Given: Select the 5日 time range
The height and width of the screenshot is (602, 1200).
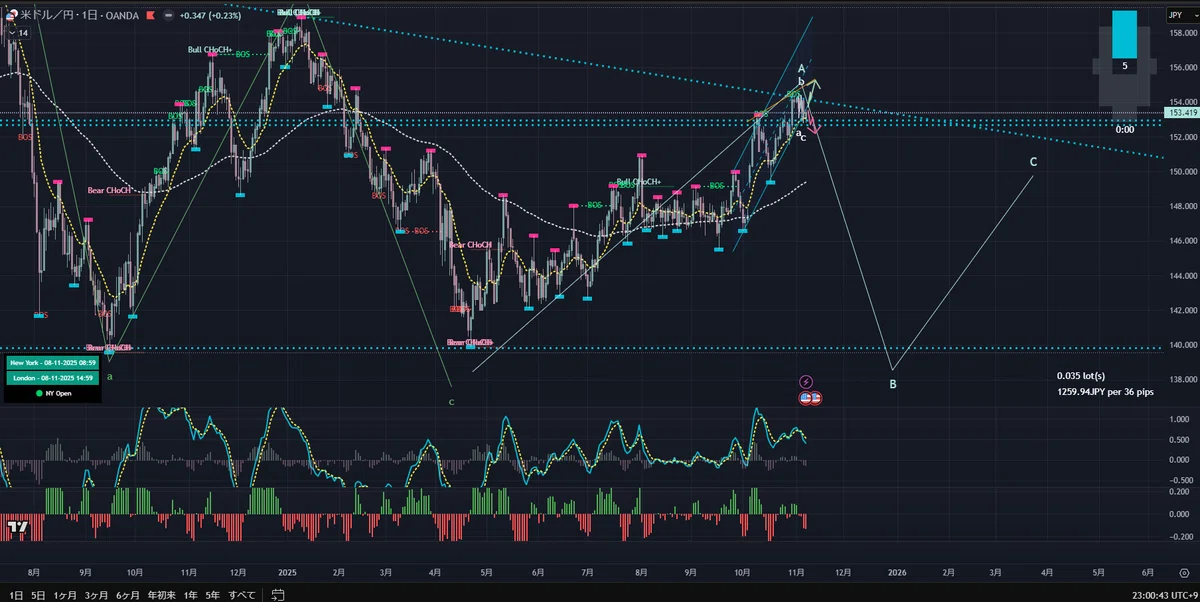Looking at the screenshot, I should tap(38, 595).
